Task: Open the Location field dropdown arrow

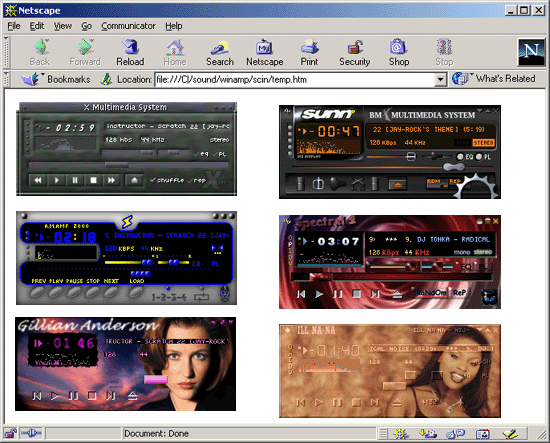Action: click(x=440, y=80)
